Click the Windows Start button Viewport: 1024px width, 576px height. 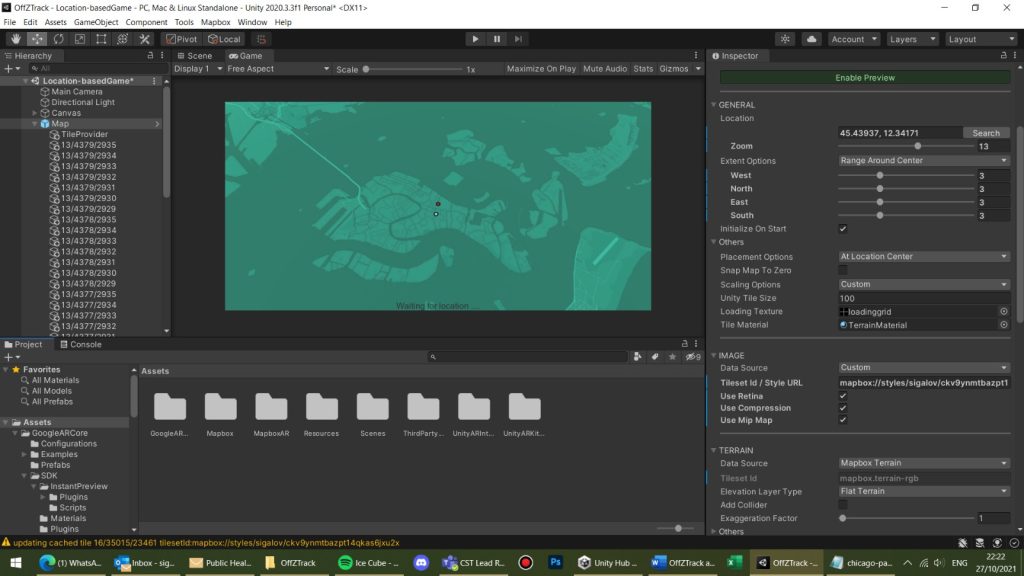pyautogui.click(x=16, y=562)
